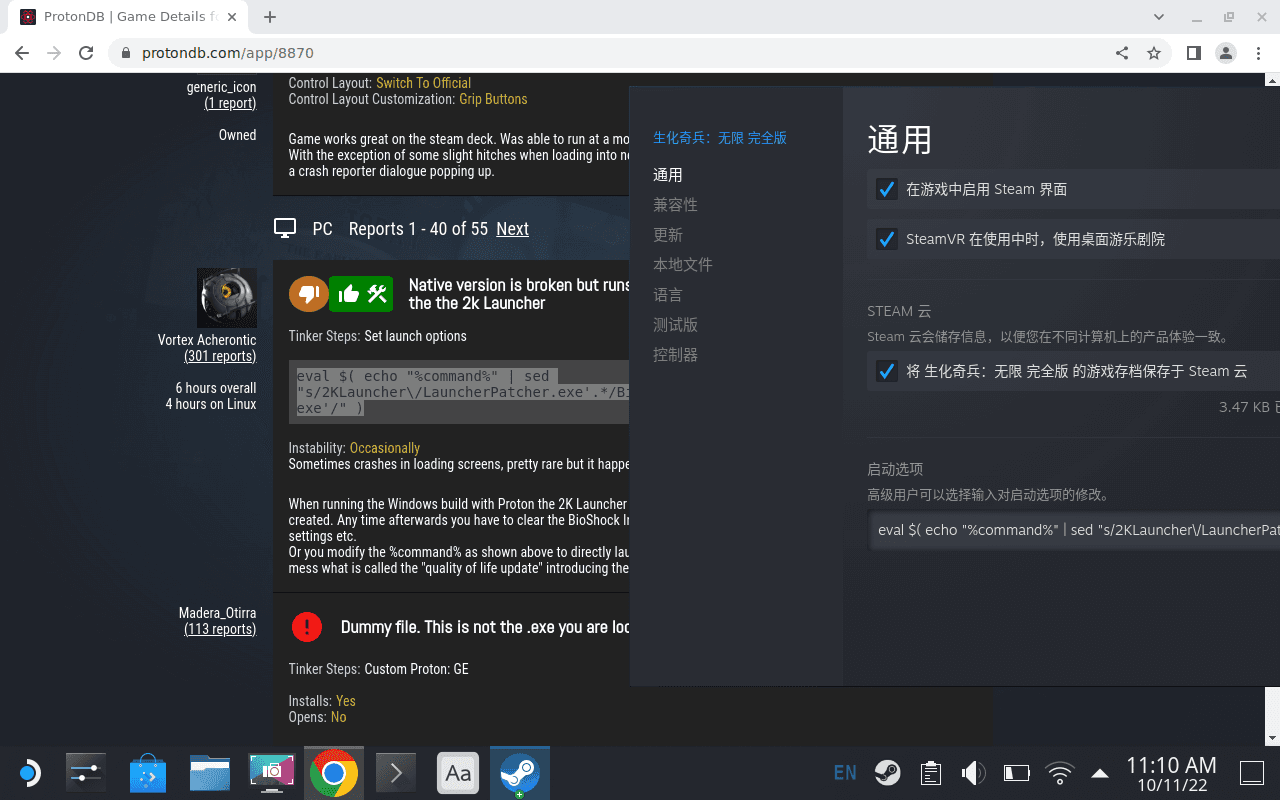
Task: Click the green thumbs-up tinker badge
Action: click(x=359, y=293)
